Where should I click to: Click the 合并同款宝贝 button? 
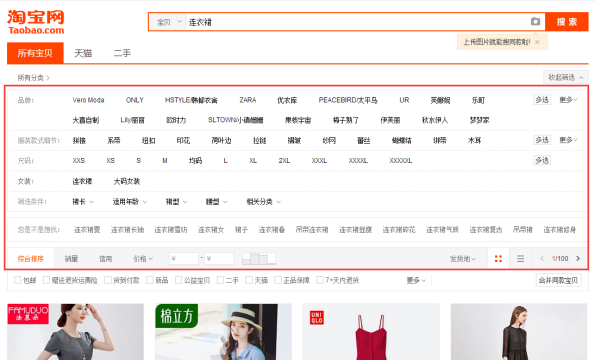(558, 280)
